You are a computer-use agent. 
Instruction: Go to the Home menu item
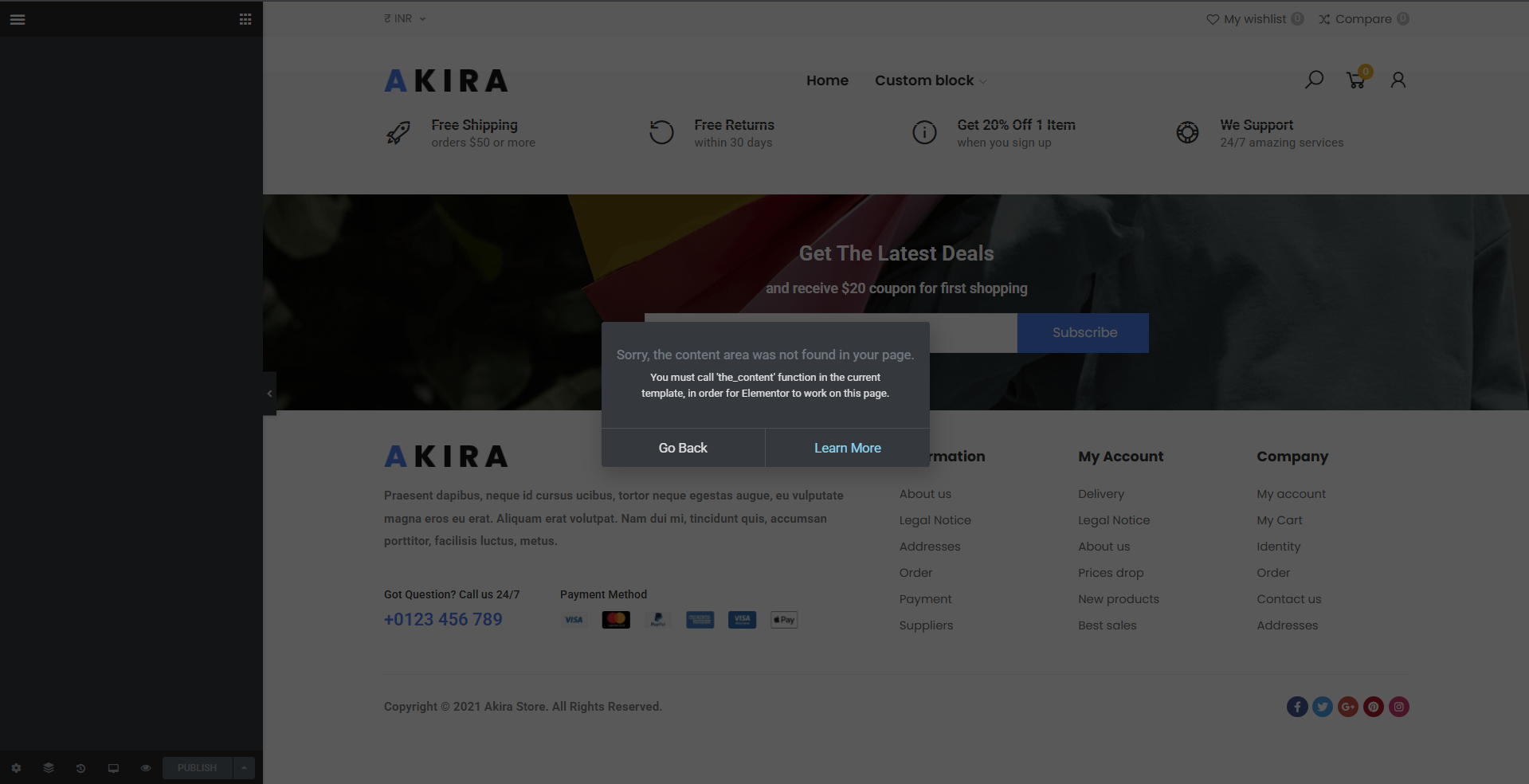(827, 80)
